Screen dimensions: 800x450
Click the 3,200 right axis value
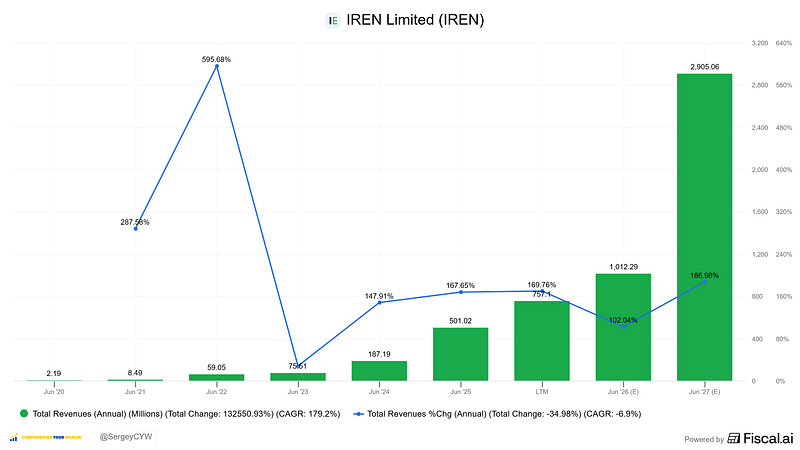(760, 43)
